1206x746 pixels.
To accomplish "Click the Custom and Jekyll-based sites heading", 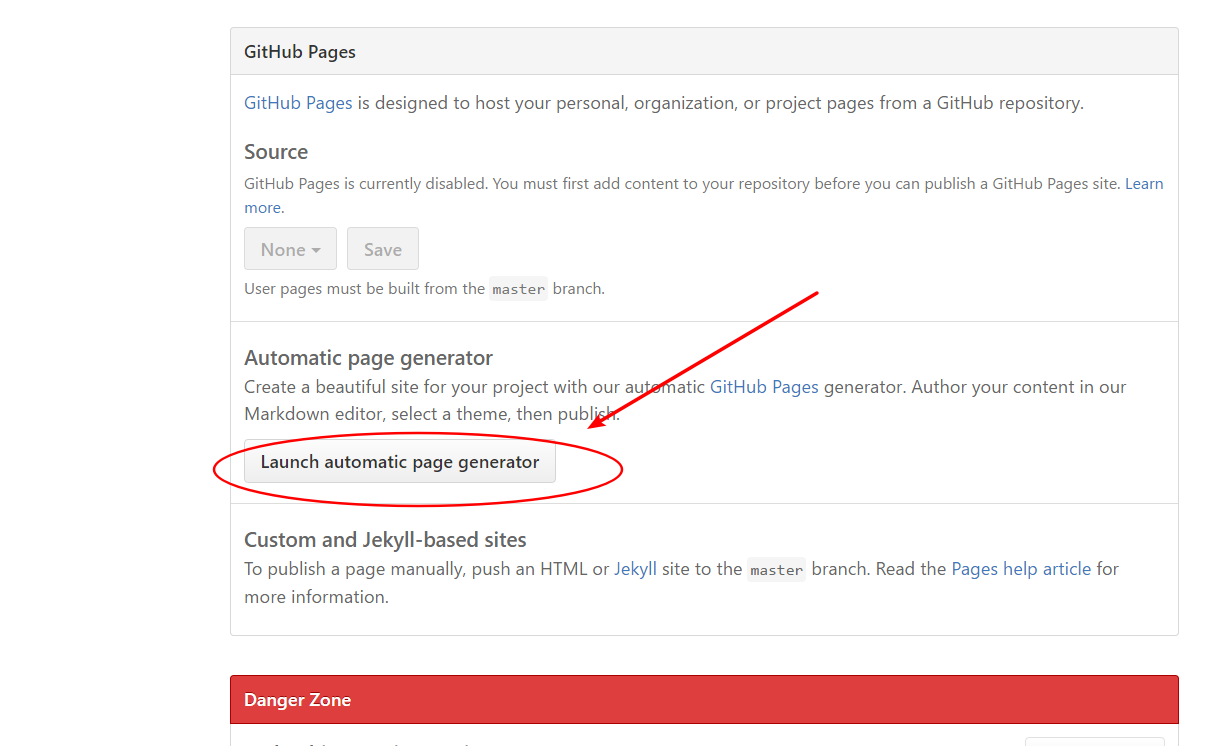I will (x=385, y=540).
